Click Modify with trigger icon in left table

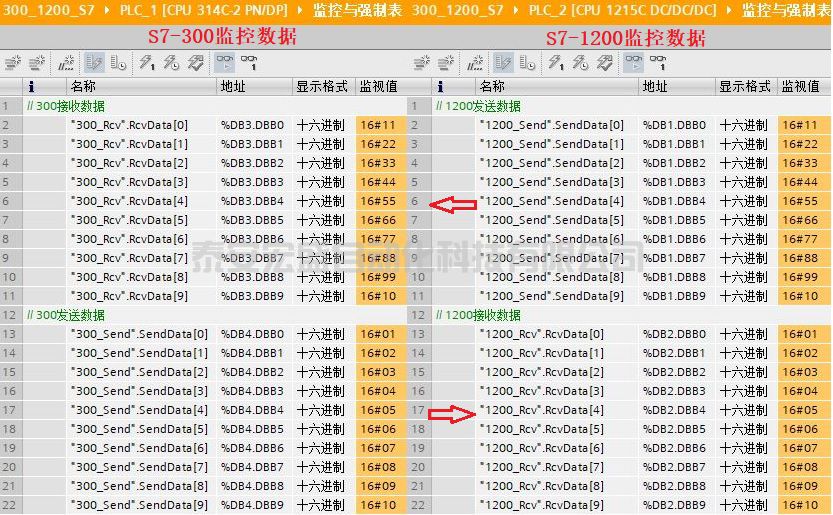[171, 62]
